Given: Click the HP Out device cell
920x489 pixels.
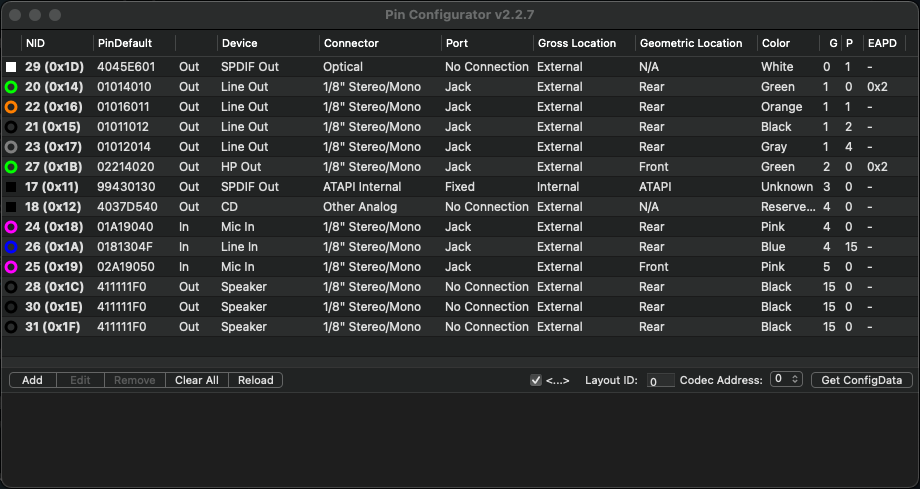Looking at the screenshot, I should pyautogui.click(x=241, y=167).
